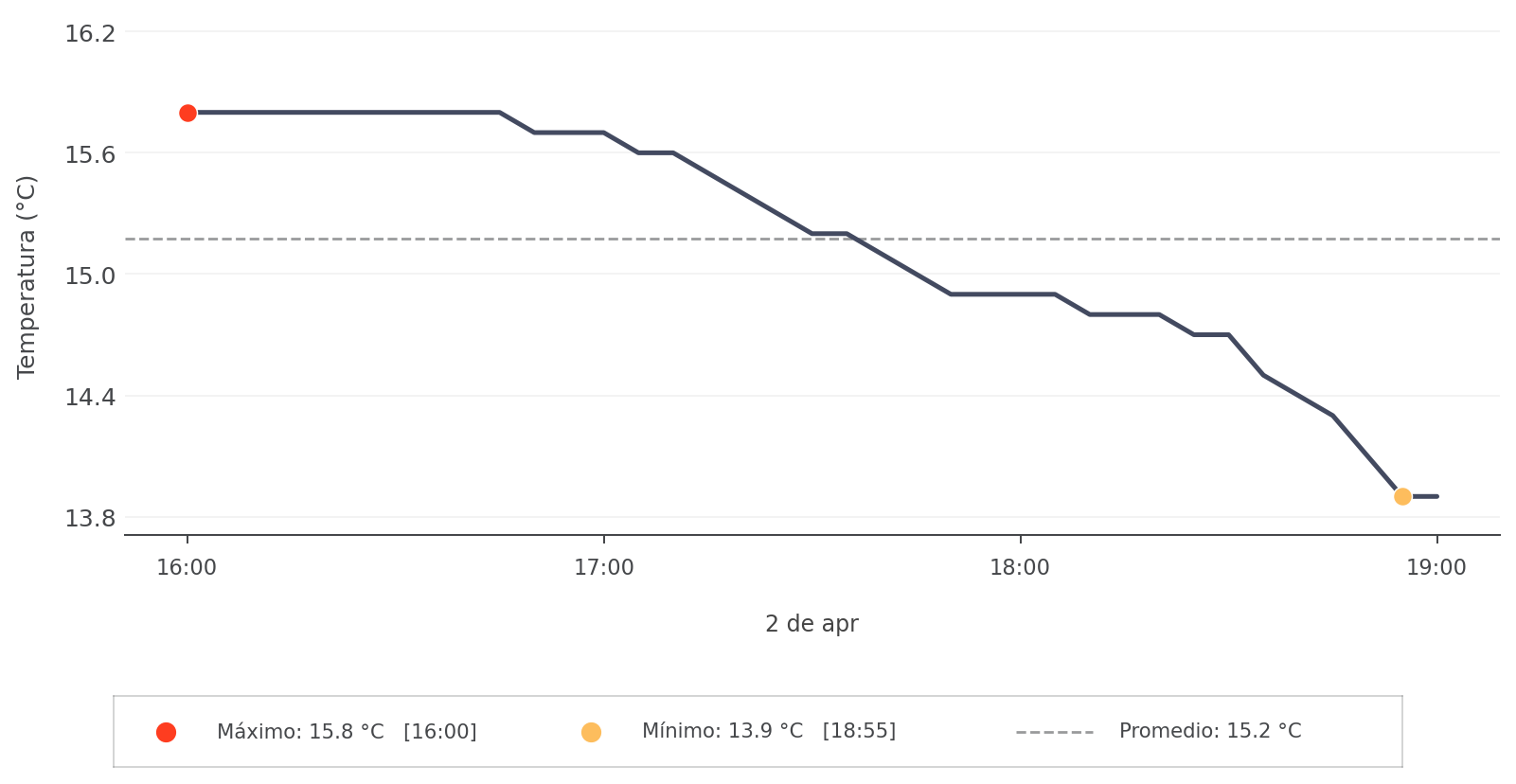Click the Temperatura (°C) axis title

pos(27,276)
